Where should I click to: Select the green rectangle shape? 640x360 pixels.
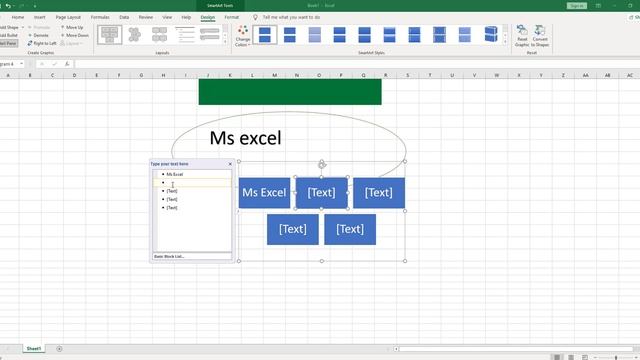click(x=290, y=92)
